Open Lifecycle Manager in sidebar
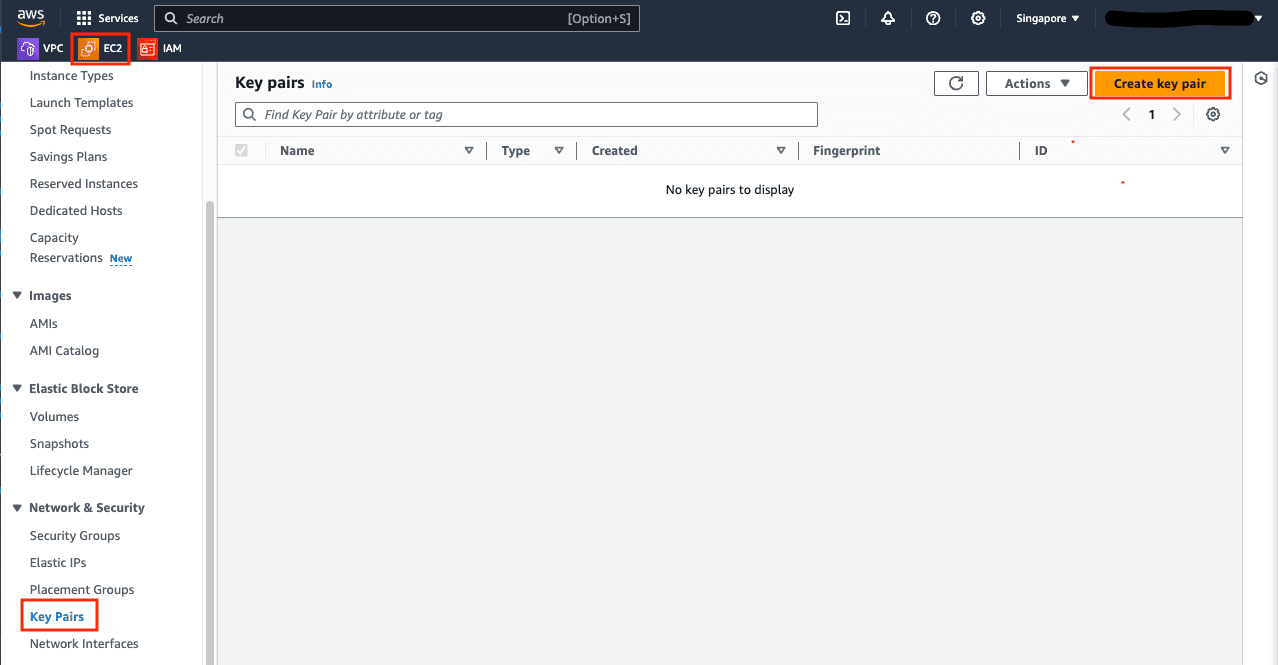Screen dimensions: 1278x665 click(x=81, y=471)
